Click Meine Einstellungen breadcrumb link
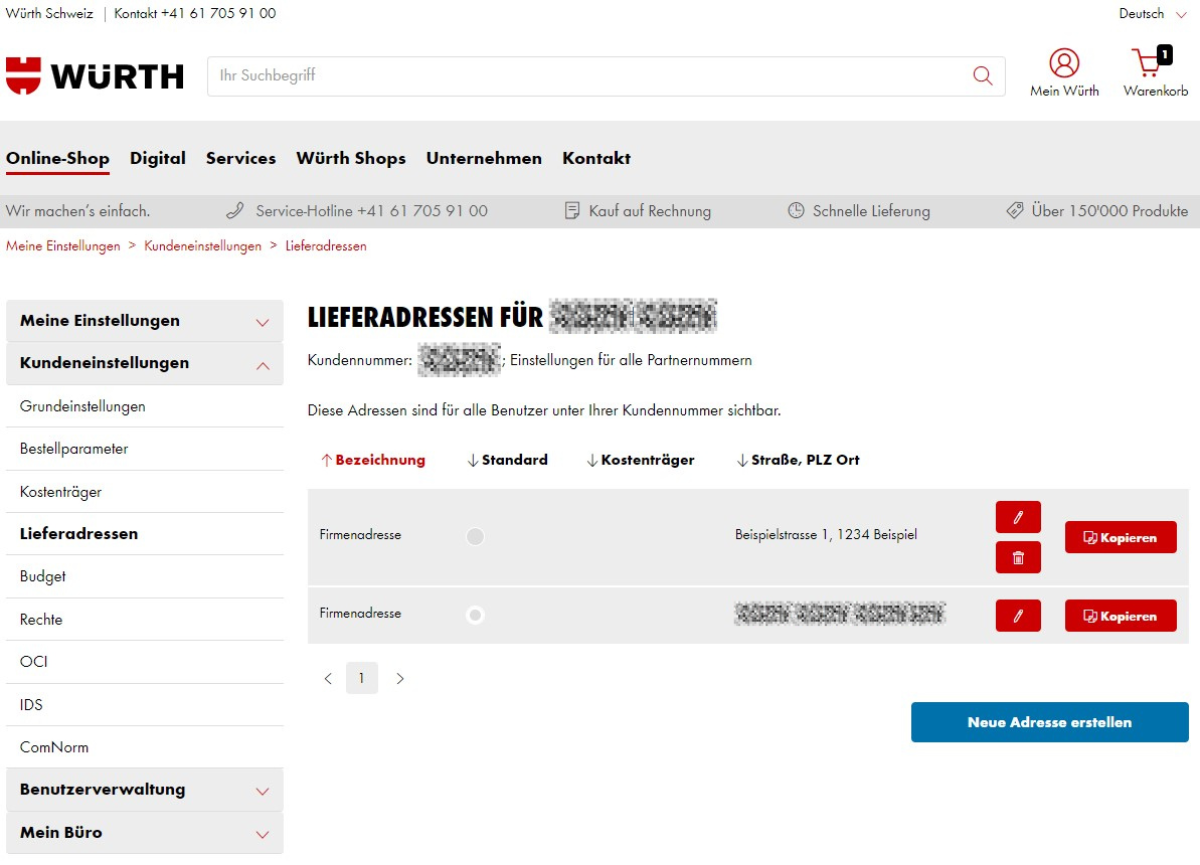Viewport: 1200px width, 865px height. (63, 246)
